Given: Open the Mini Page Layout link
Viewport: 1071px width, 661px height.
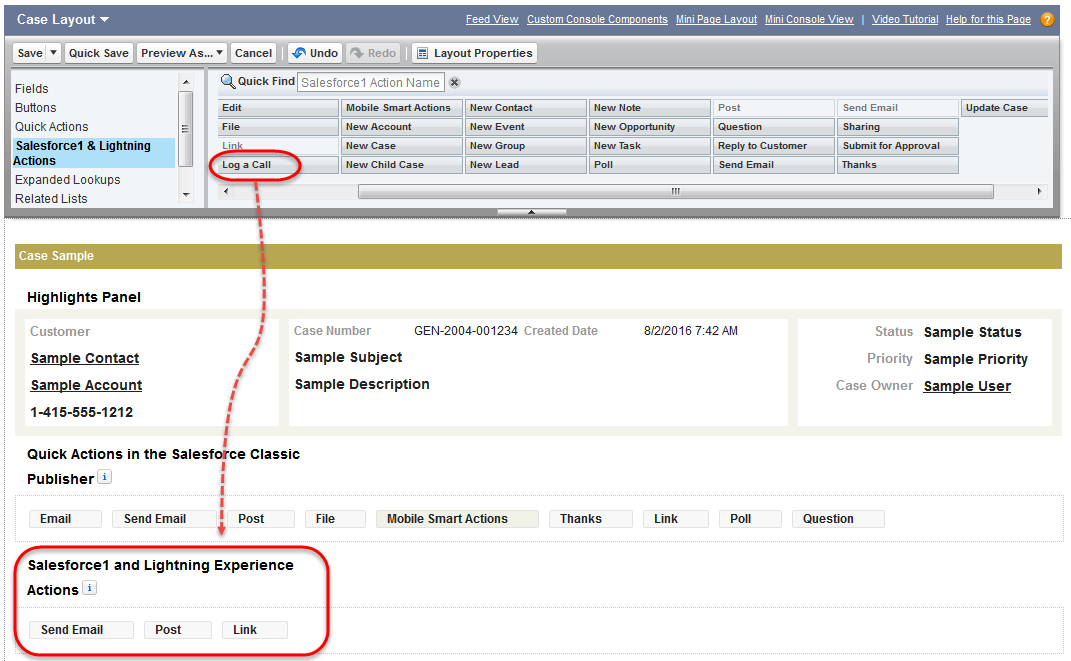Looking at the screenshot, I should (717, 20).
